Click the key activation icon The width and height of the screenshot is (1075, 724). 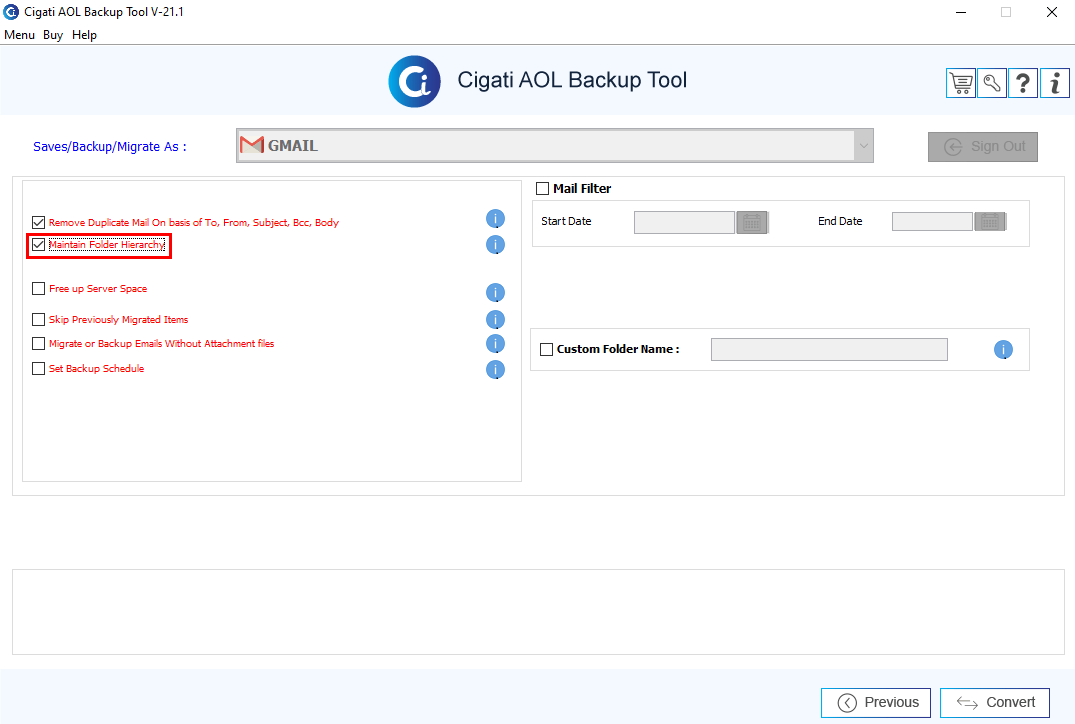[x=991, y=84]
